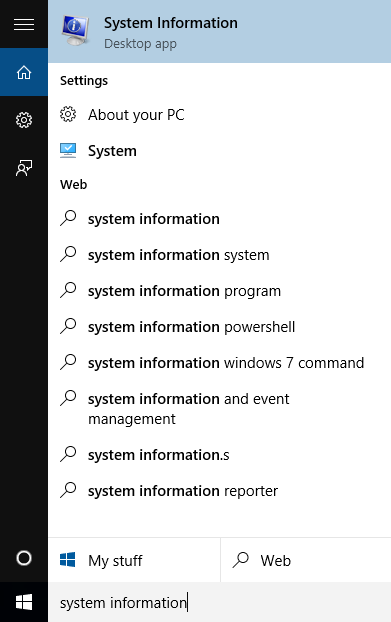The height and width of the screenshot is (622, 391).
Task: Open the hamburger menu in Cortana sidebar
Action: 24,25
